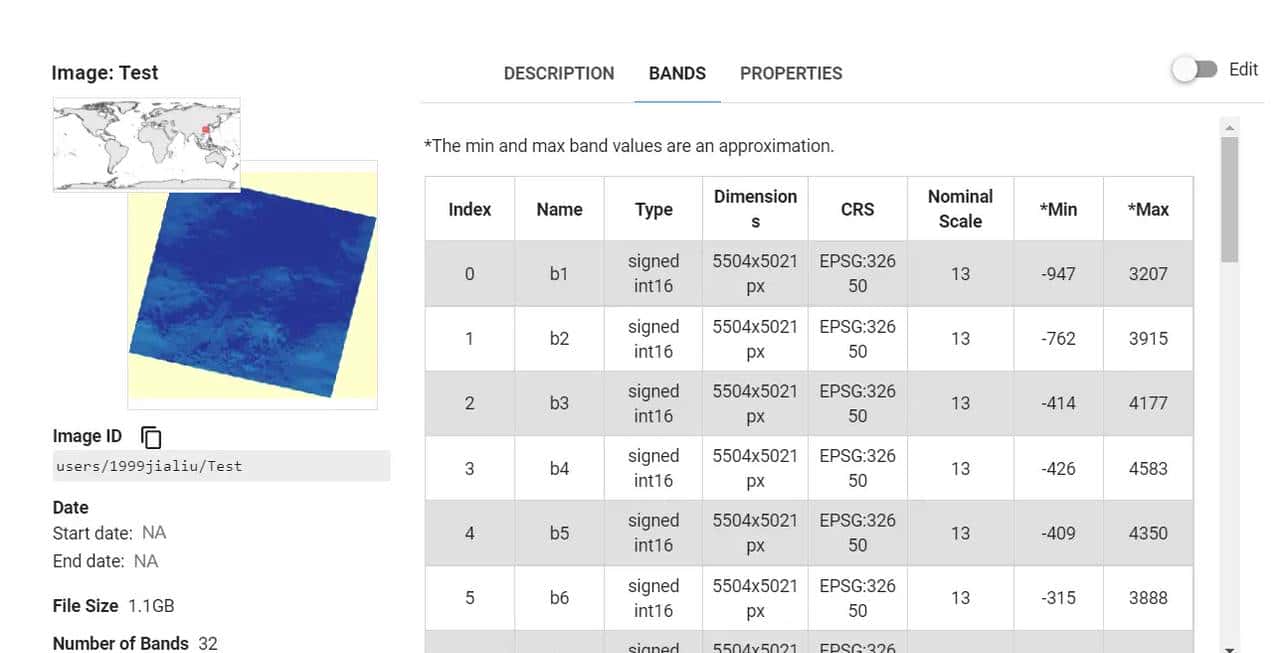Click the Start date NA value
Screen dimensions: 1280x653
(154, 532)
